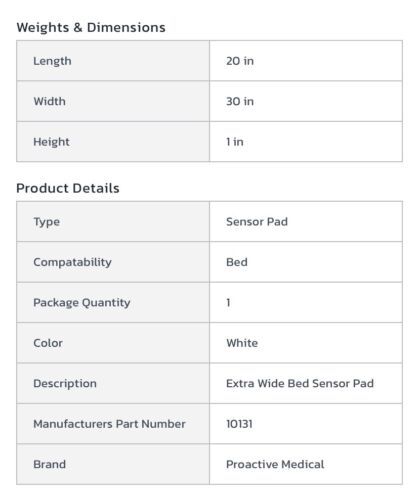419x500 pixels.
Task: Select the Height label cell
Action: (113, 142)
